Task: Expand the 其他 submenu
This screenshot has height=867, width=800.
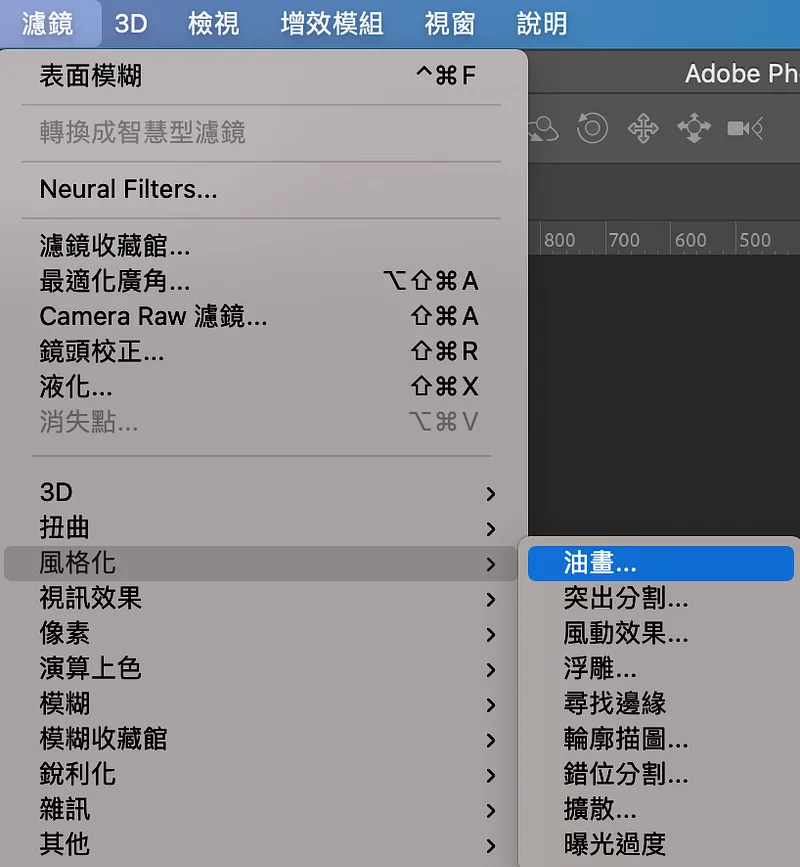Action: tap(261, 845)
